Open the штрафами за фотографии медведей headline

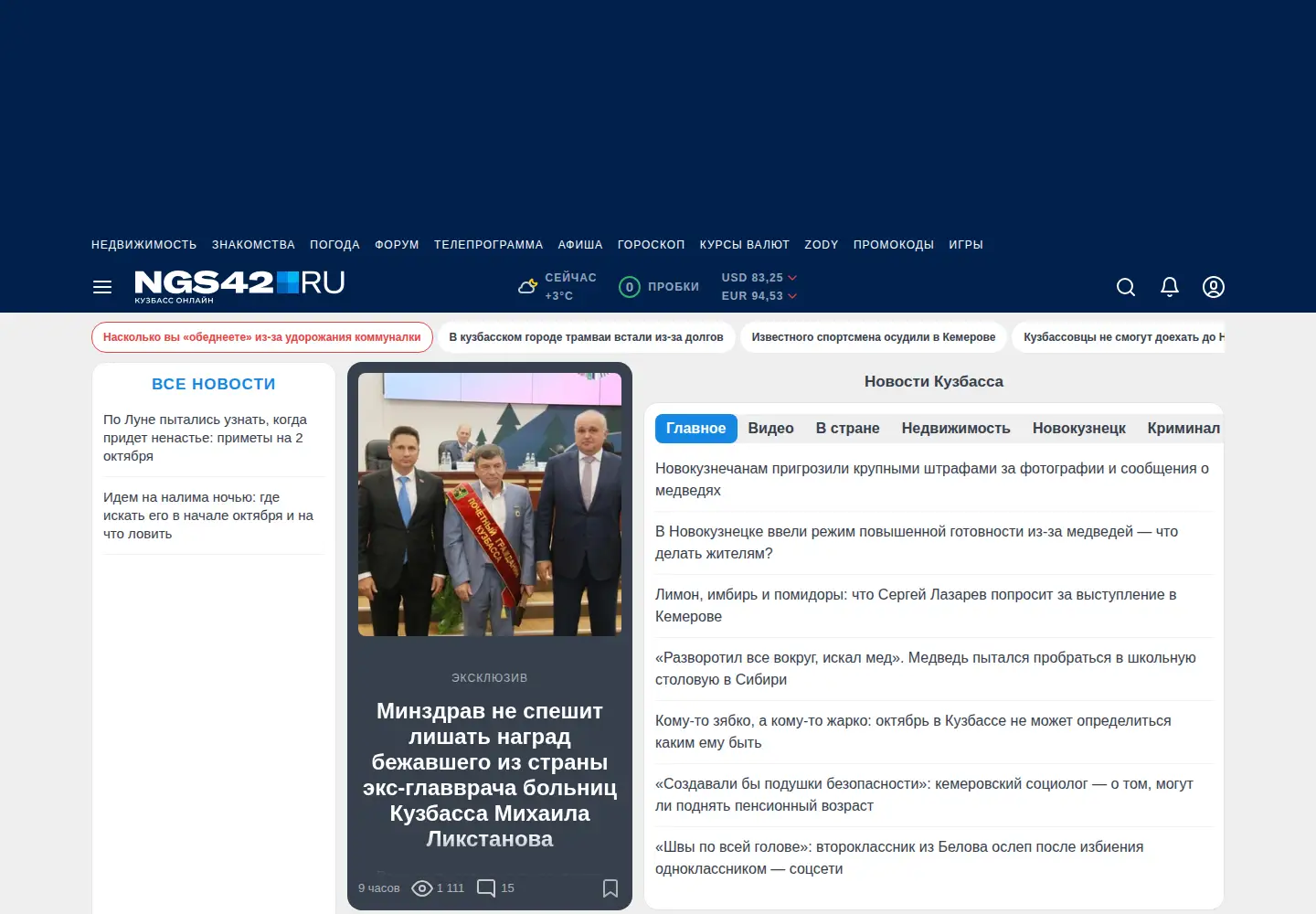[x=932, y=479]
